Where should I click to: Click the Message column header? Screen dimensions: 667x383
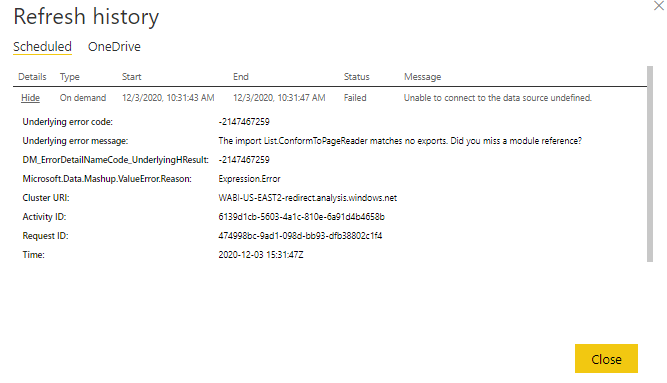point(422,77)
